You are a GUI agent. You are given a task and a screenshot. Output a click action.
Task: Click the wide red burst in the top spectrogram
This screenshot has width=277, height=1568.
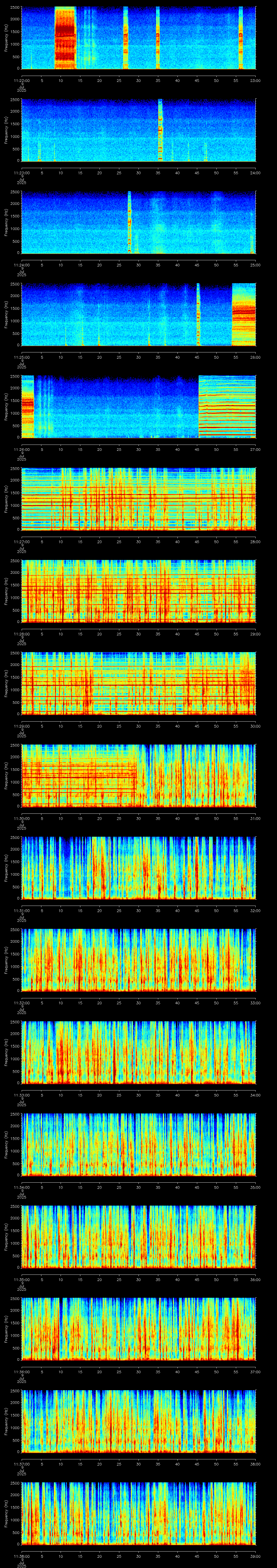(x=65, y=38)
